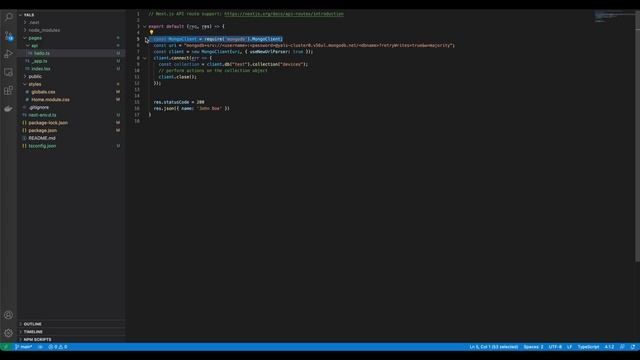
Task: Change end of line sequence LF
Action: (x=569, y=347)
